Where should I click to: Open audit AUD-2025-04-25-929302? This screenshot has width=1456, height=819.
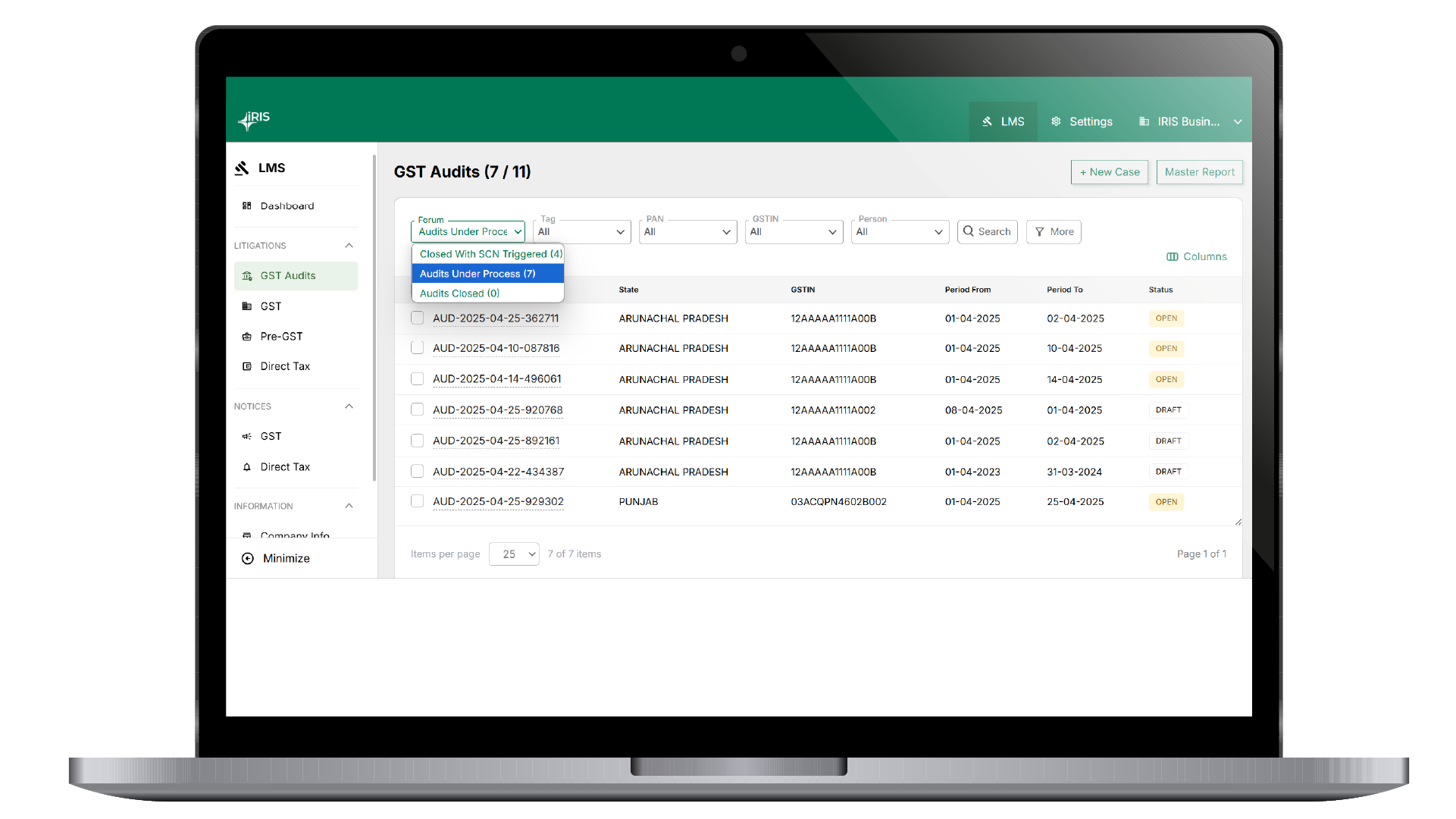click(x=498, y=502)
